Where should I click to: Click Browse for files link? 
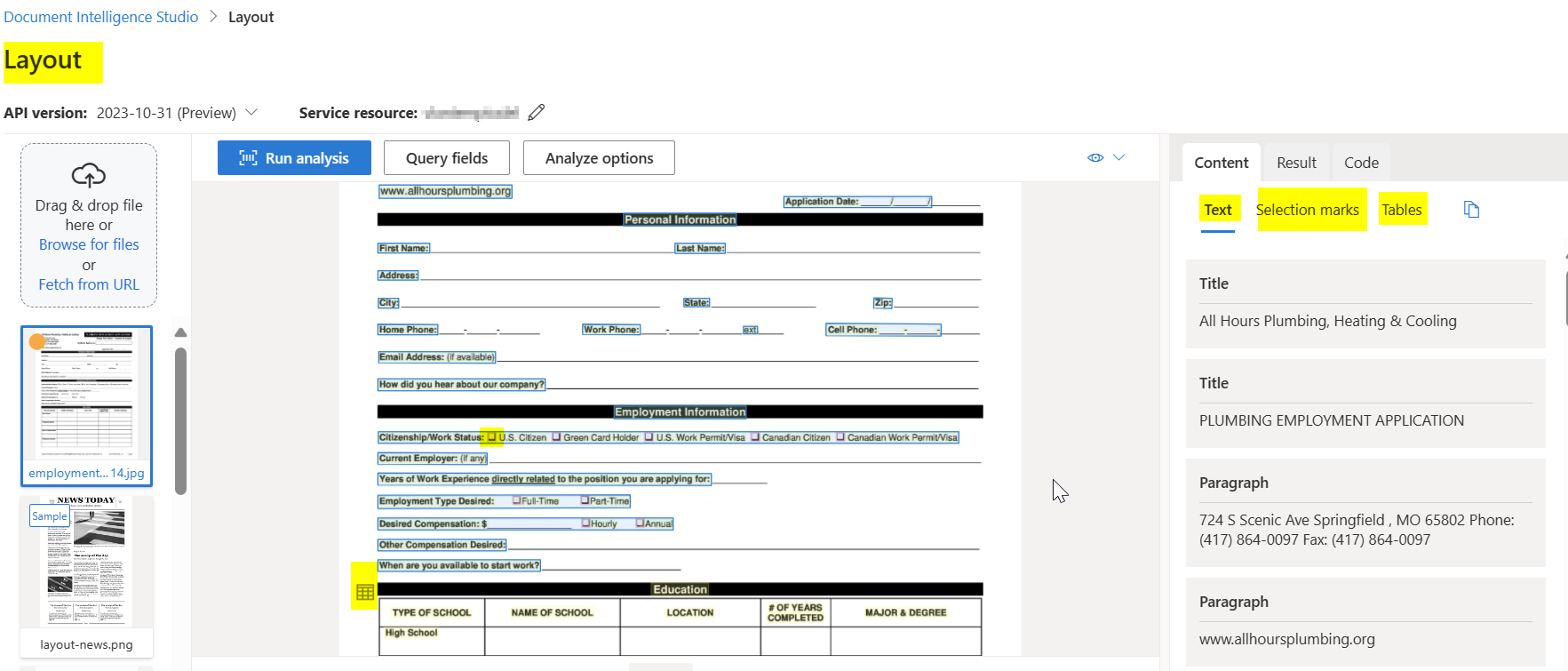point(89,244)
